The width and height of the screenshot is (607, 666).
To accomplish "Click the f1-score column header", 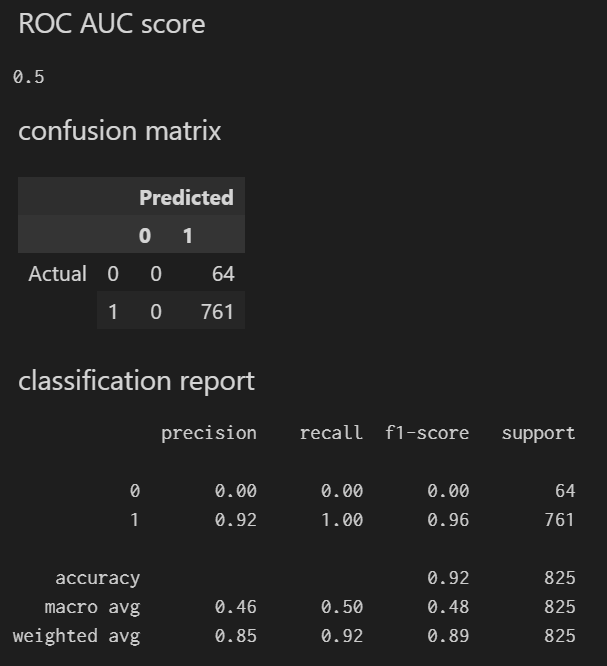I will (x=427, y=433).
